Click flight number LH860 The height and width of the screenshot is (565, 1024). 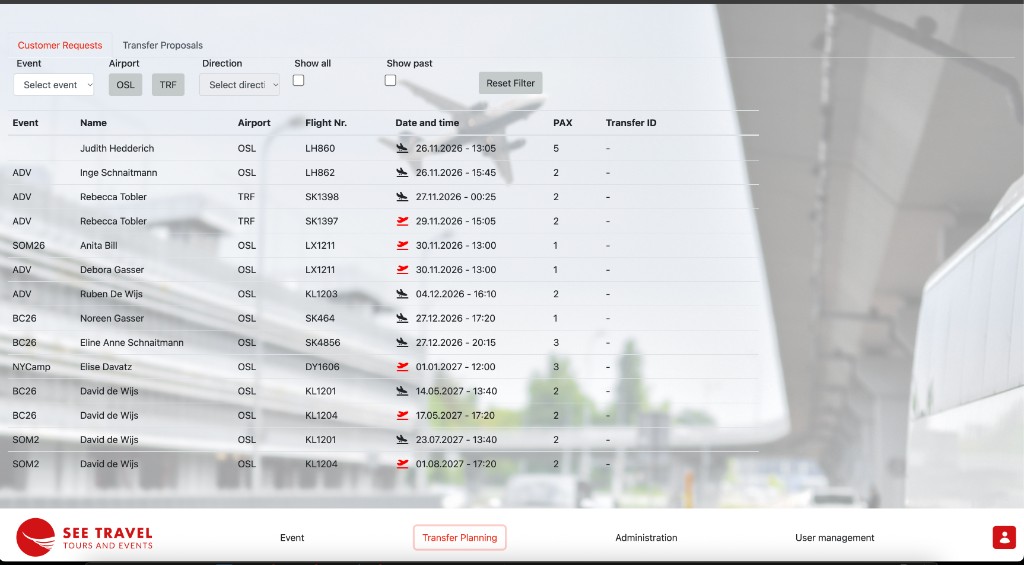point(320,148)
